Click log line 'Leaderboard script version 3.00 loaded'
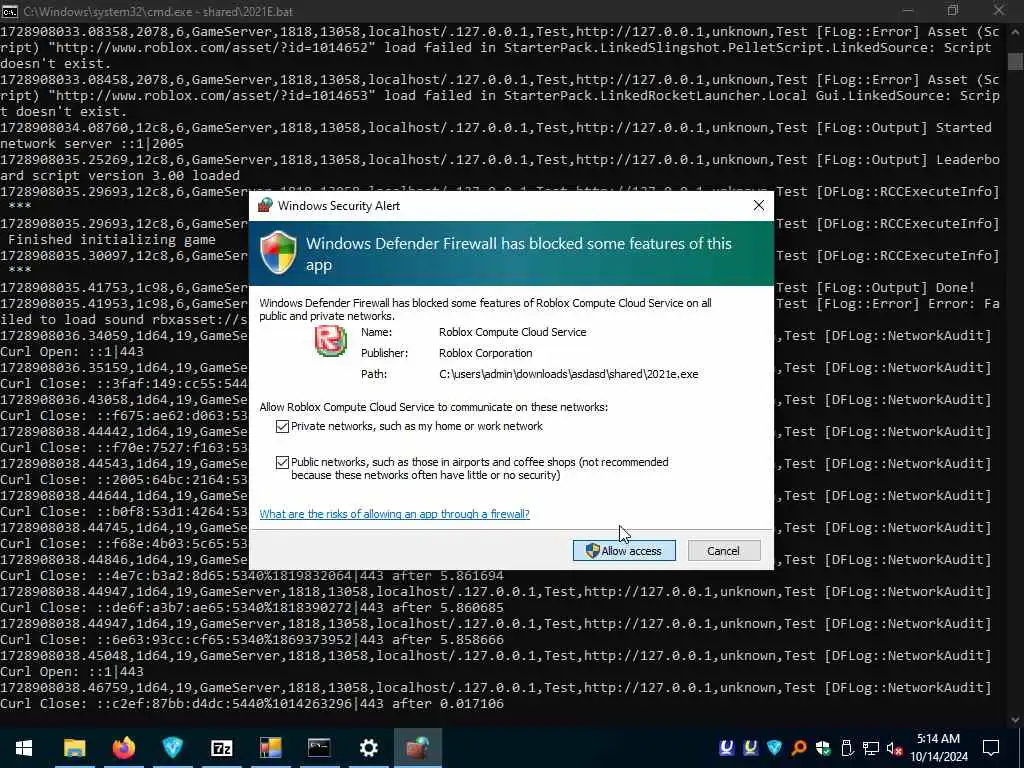 (x=500, y=167)
